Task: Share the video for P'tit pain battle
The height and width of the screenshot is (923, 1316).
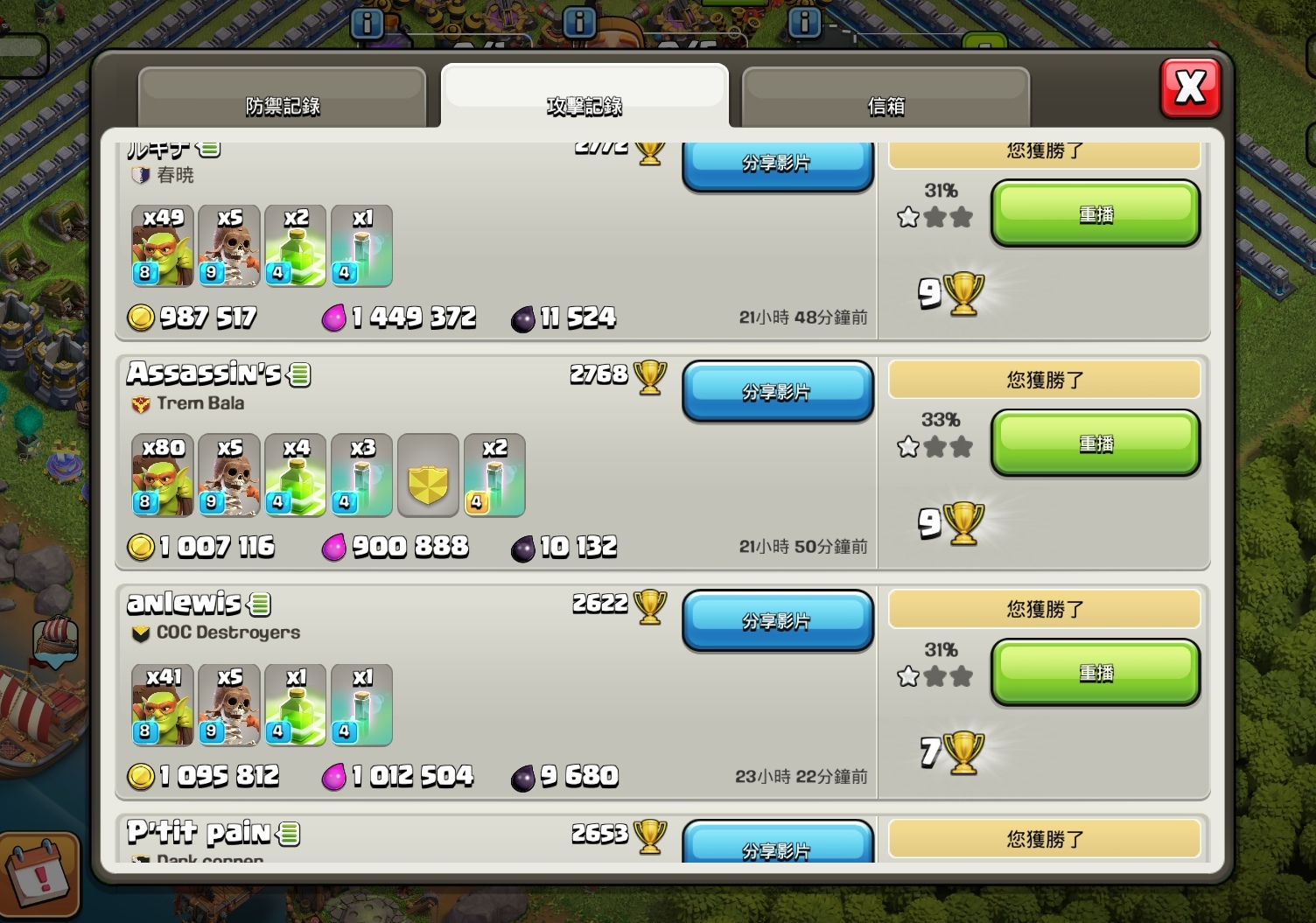Action: tap(777, 843)
